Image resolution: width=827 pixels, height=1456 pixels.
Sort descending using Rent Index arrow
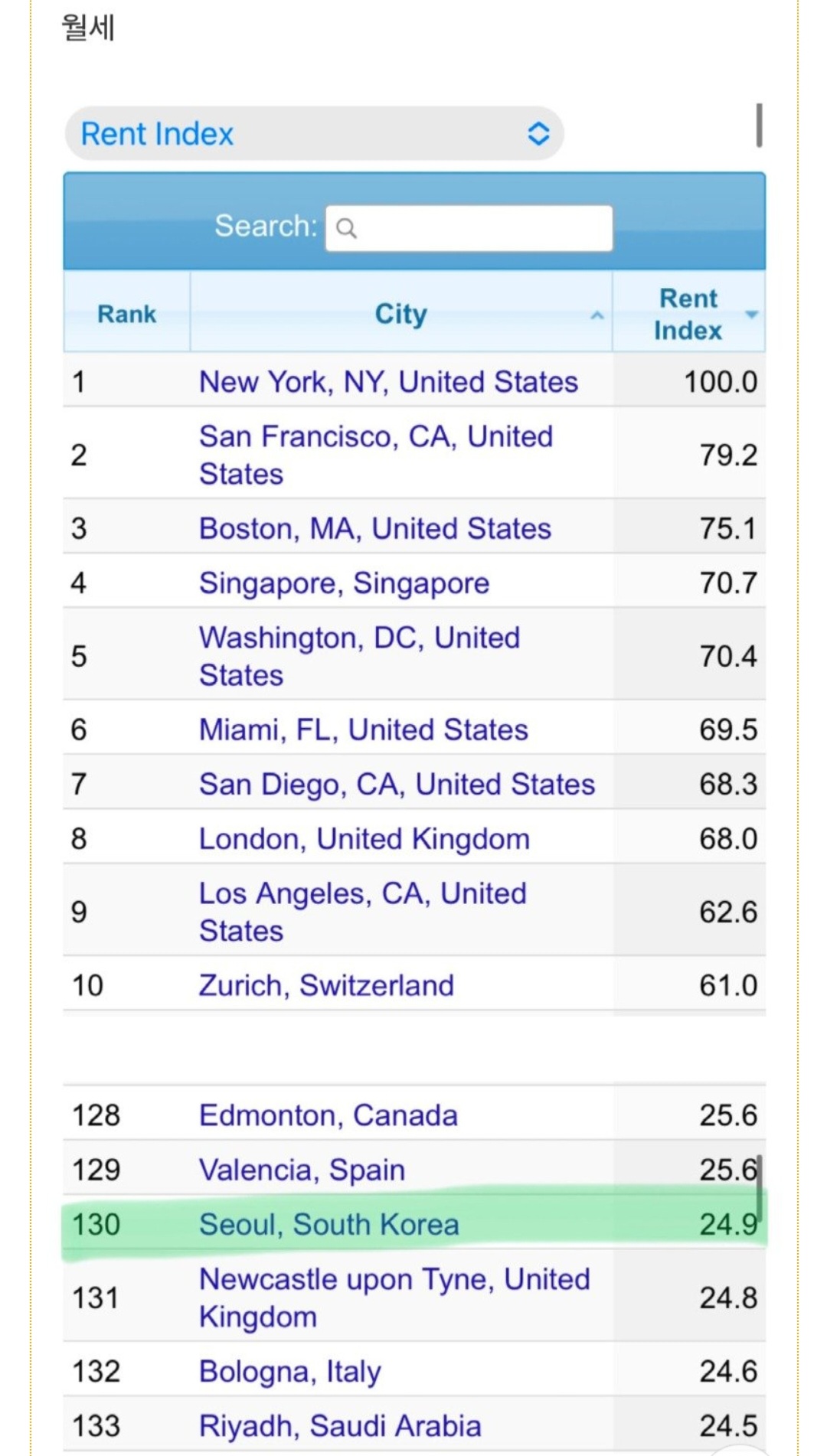(x=752, y=314)
